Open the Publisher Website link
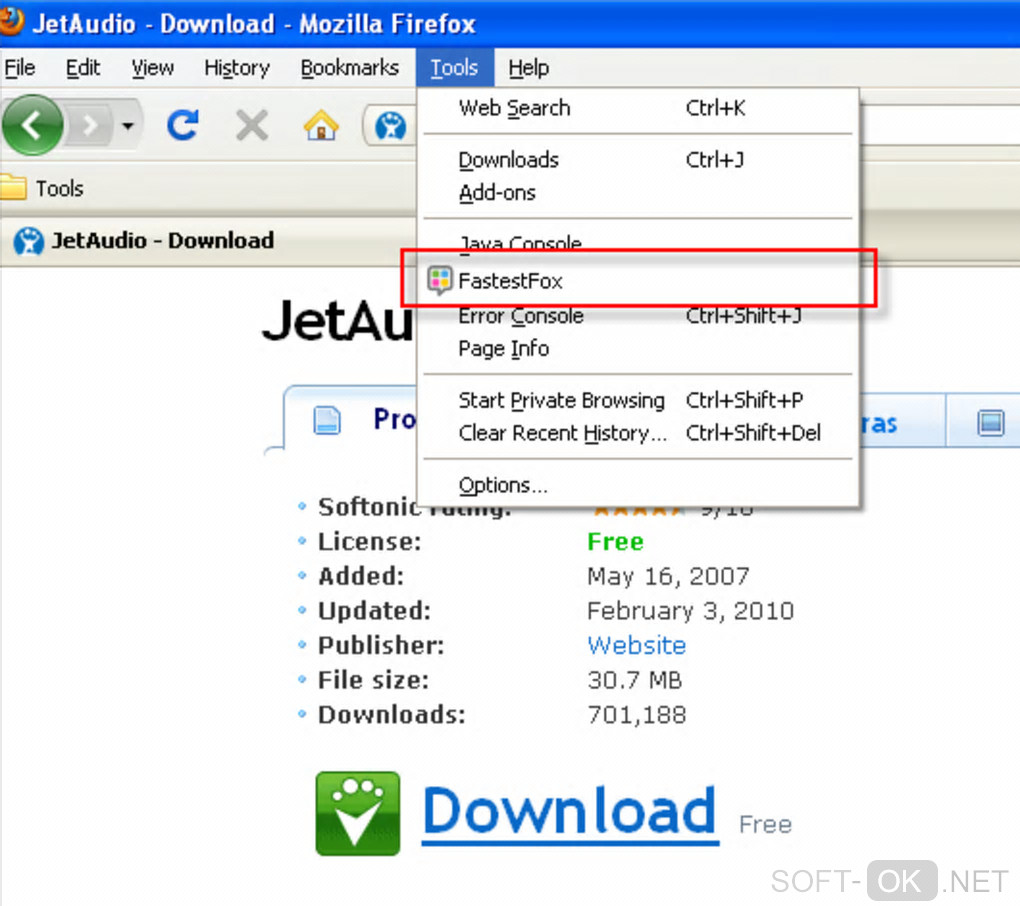 (x=636, y=645)
